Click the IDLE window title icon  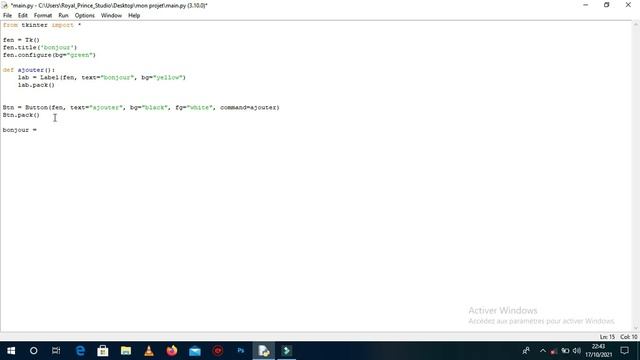coord(5,5)
